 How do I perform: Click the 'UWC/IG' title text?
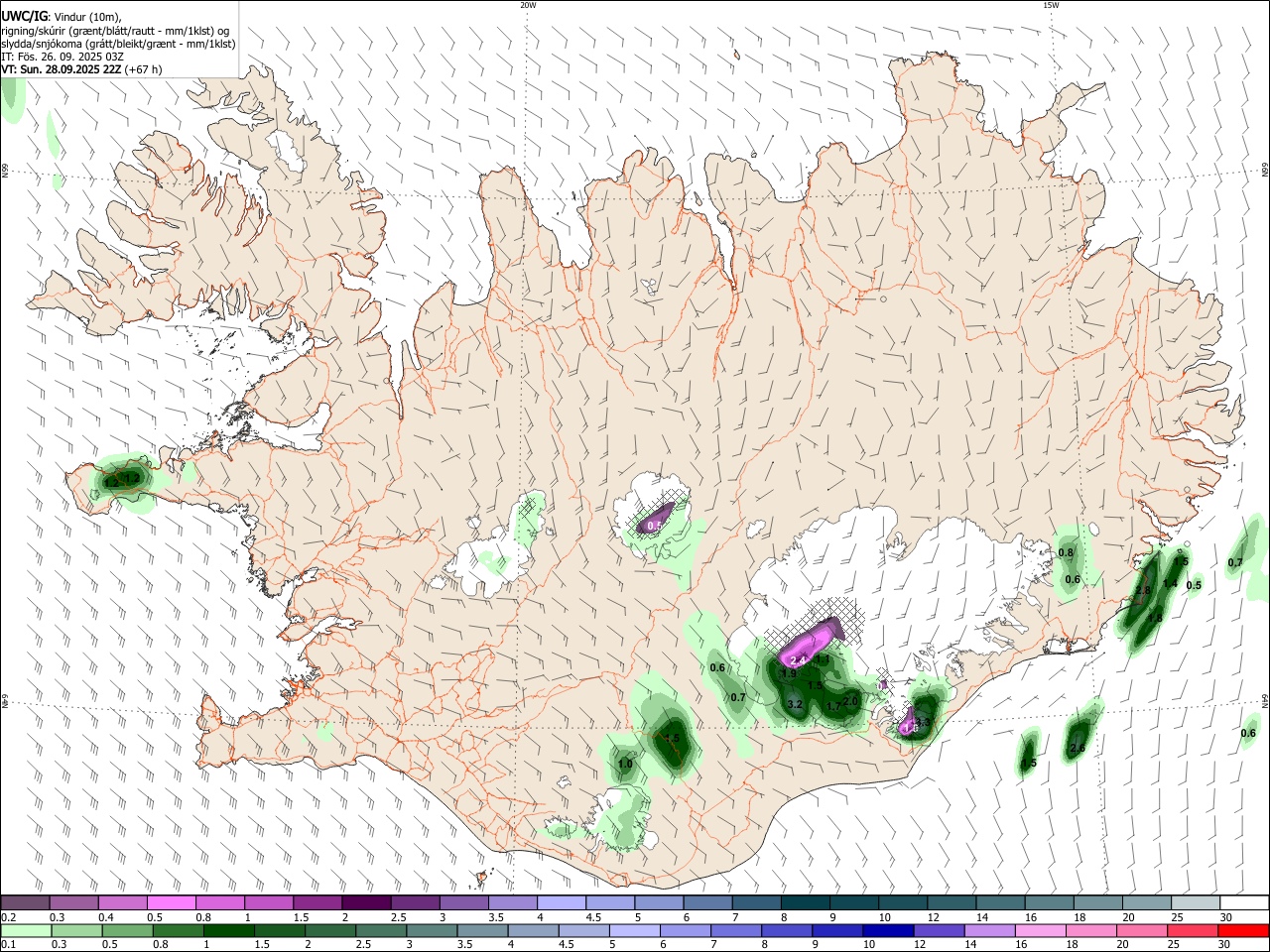[24, 16]
